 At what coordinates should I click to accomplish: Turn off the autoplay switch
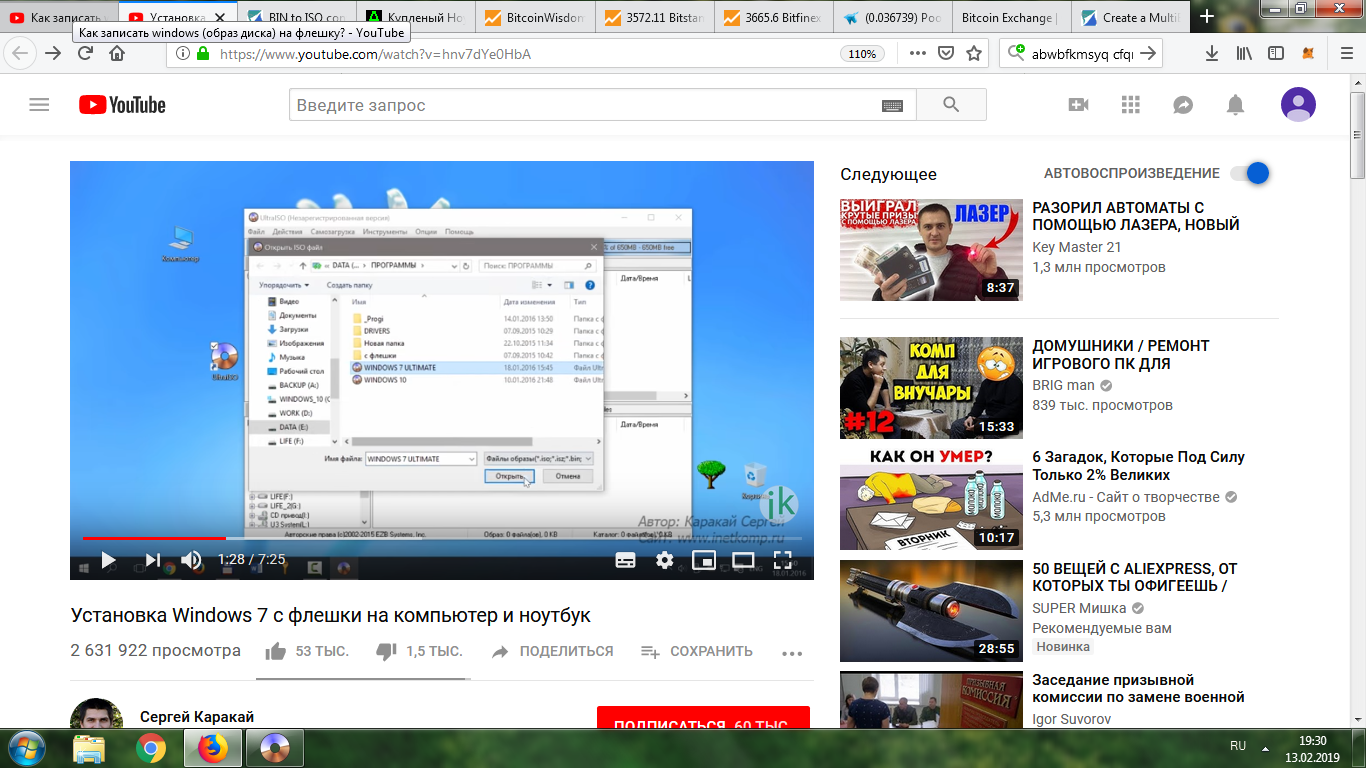pyautogui.click(x=1250, y=173)
